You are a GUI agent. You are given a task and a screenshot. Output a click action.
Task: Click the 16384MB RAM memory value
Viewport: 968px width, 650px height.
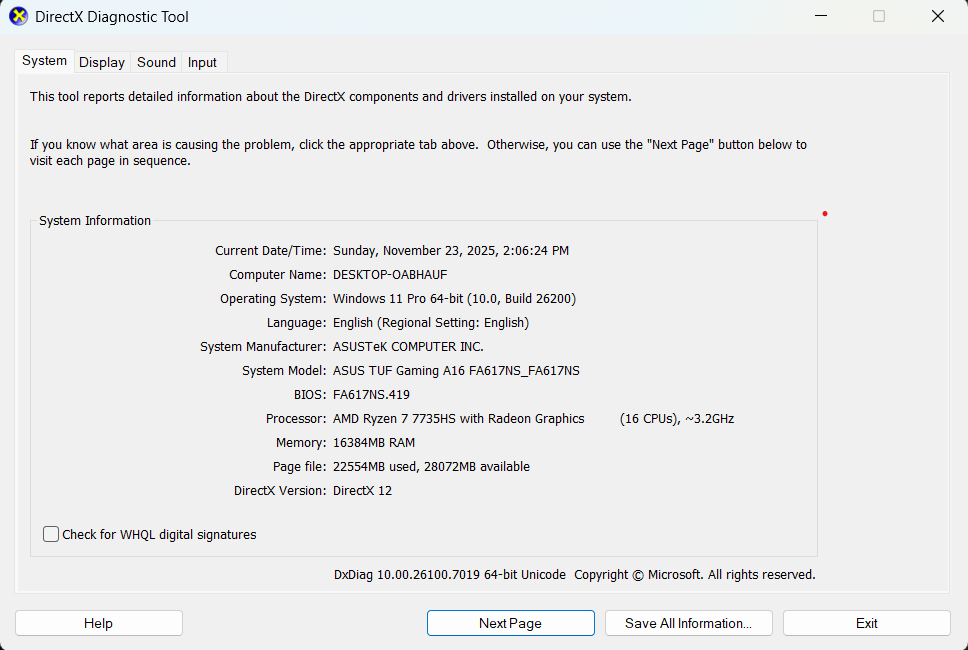(374, 443)
